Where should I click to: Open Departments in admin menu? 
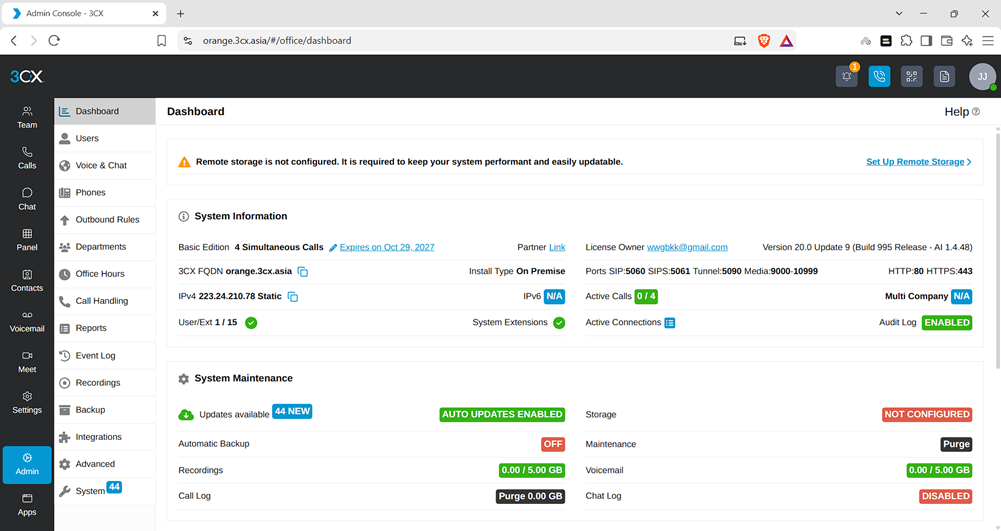tap(105, 247)
